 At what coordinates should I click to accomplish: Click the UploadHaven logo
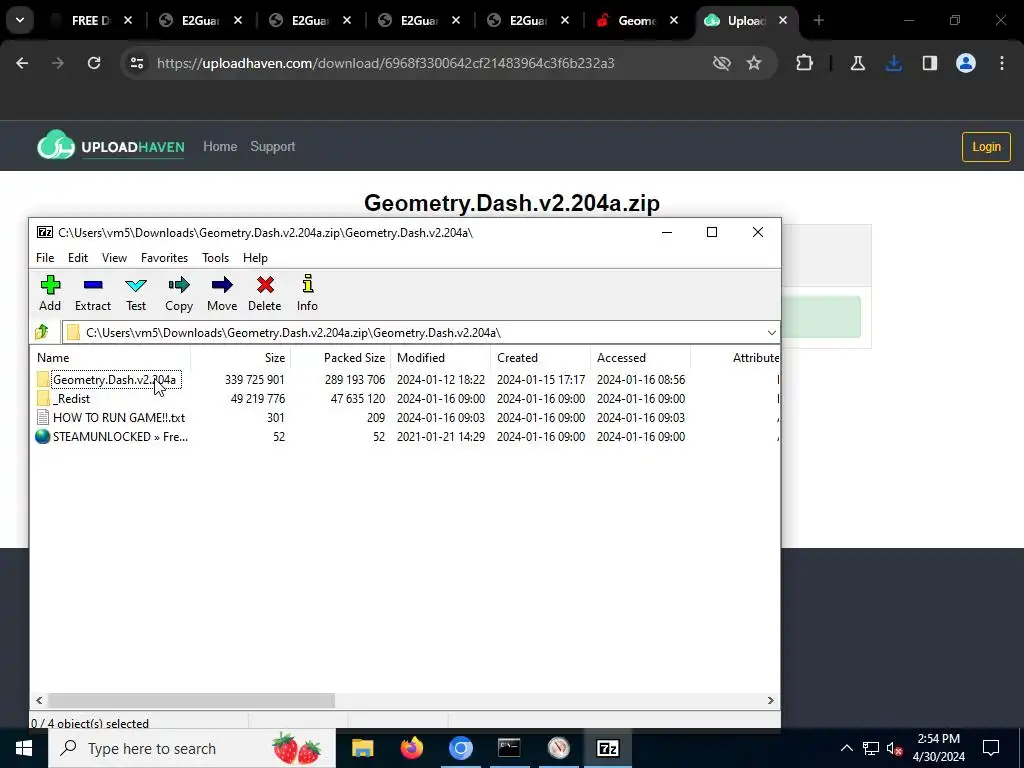(110, 145)
